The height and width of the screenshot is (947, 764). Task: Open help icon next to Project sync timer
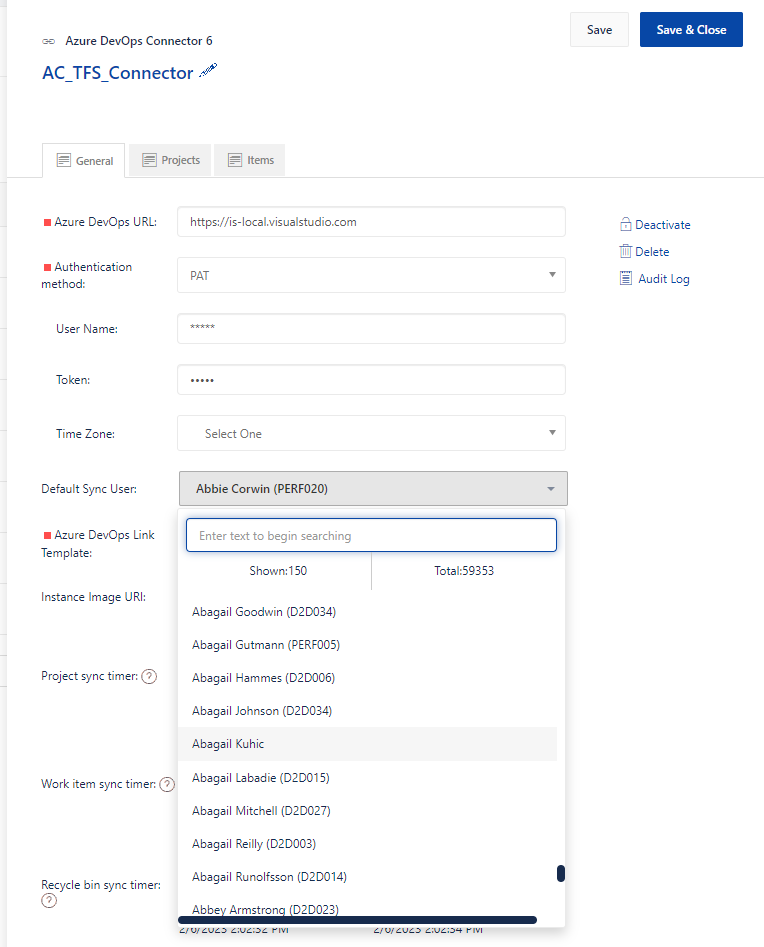tap(149, 676)
